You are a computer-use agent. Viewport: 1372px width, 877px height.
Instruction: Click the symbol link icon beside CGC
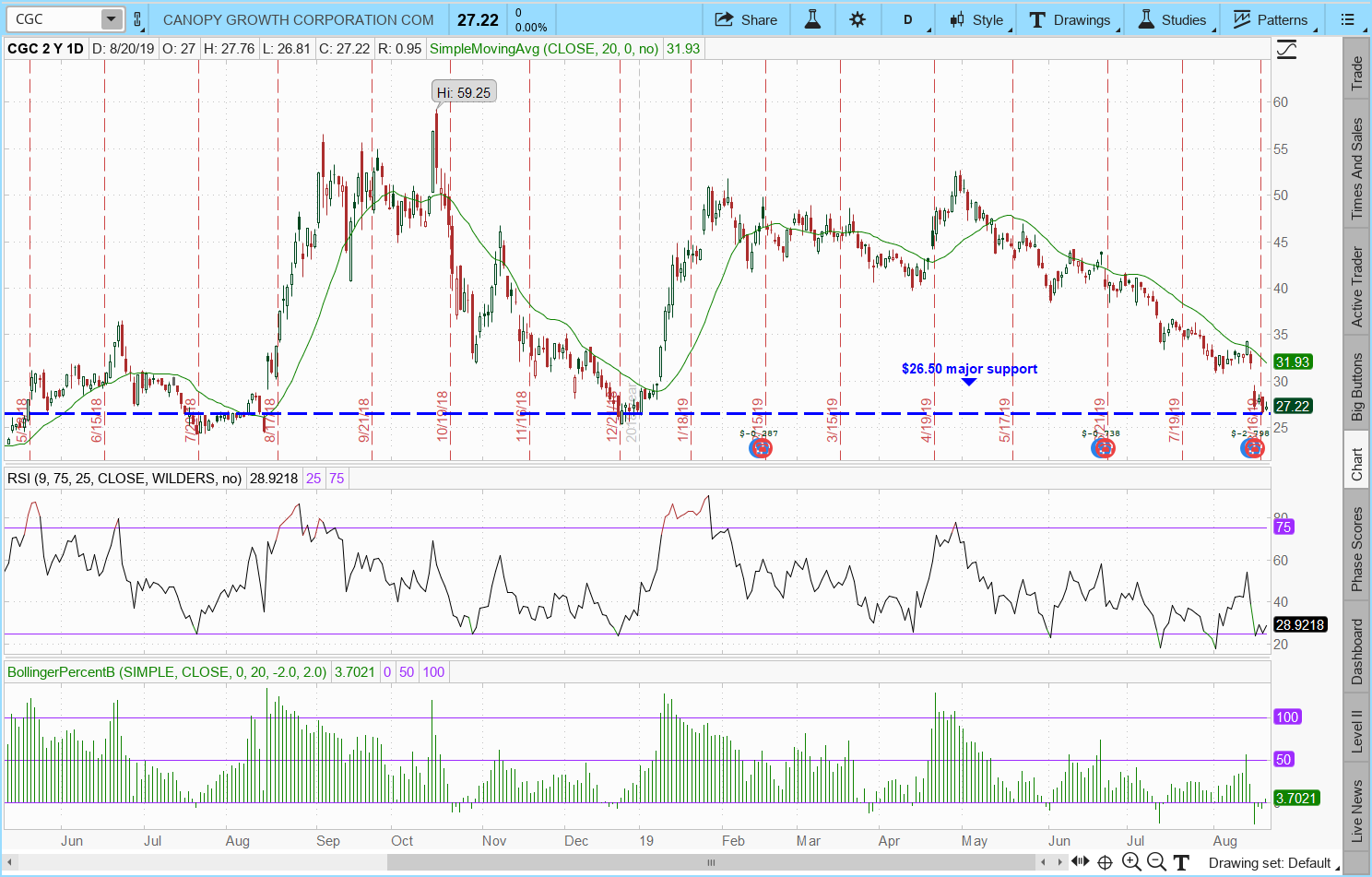pos(137,19)
